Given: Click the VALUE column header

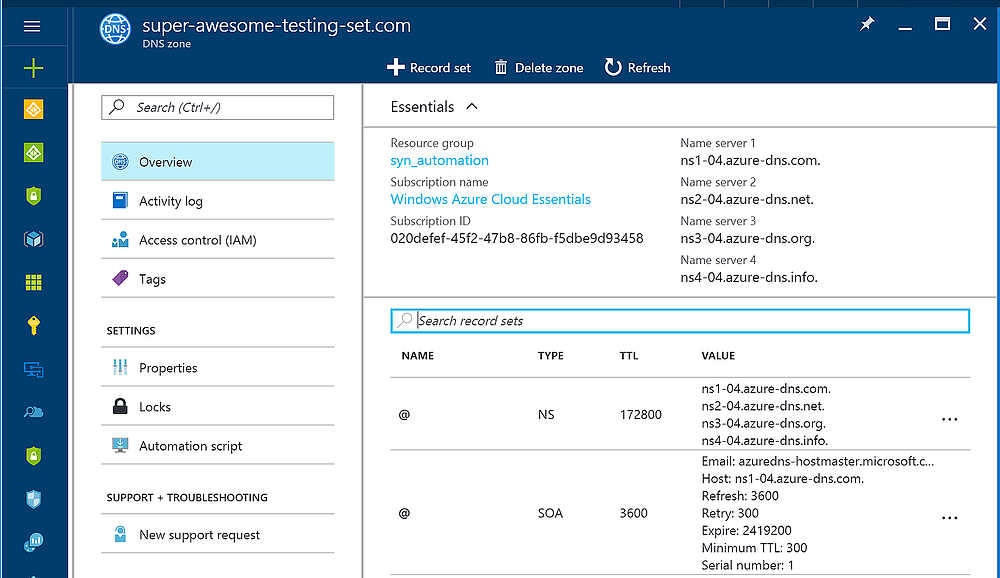Looking at the screenshot, I should [718, 355].
